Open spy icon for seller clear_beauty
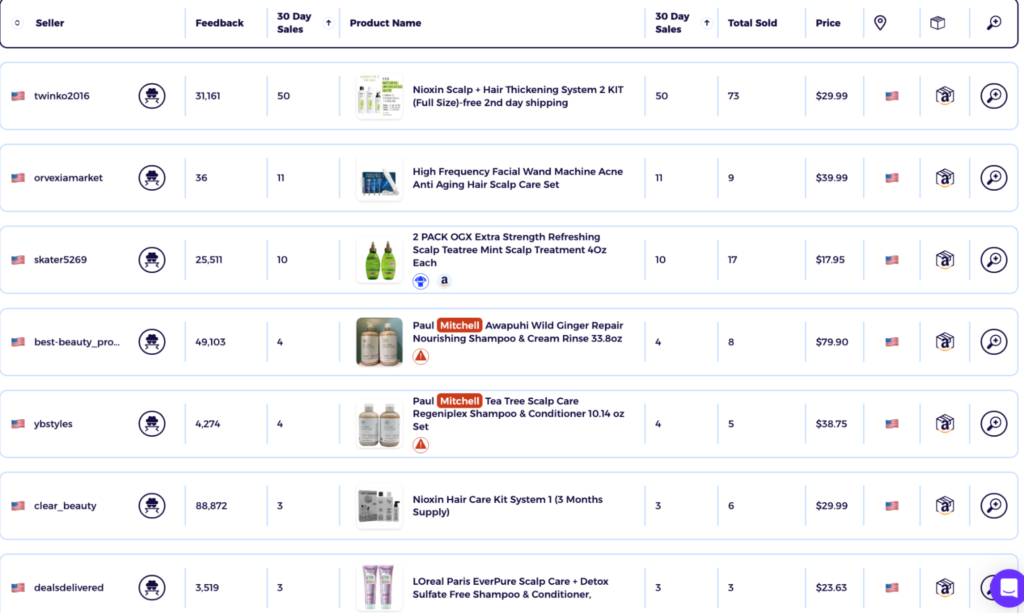 tap(152, 505)
